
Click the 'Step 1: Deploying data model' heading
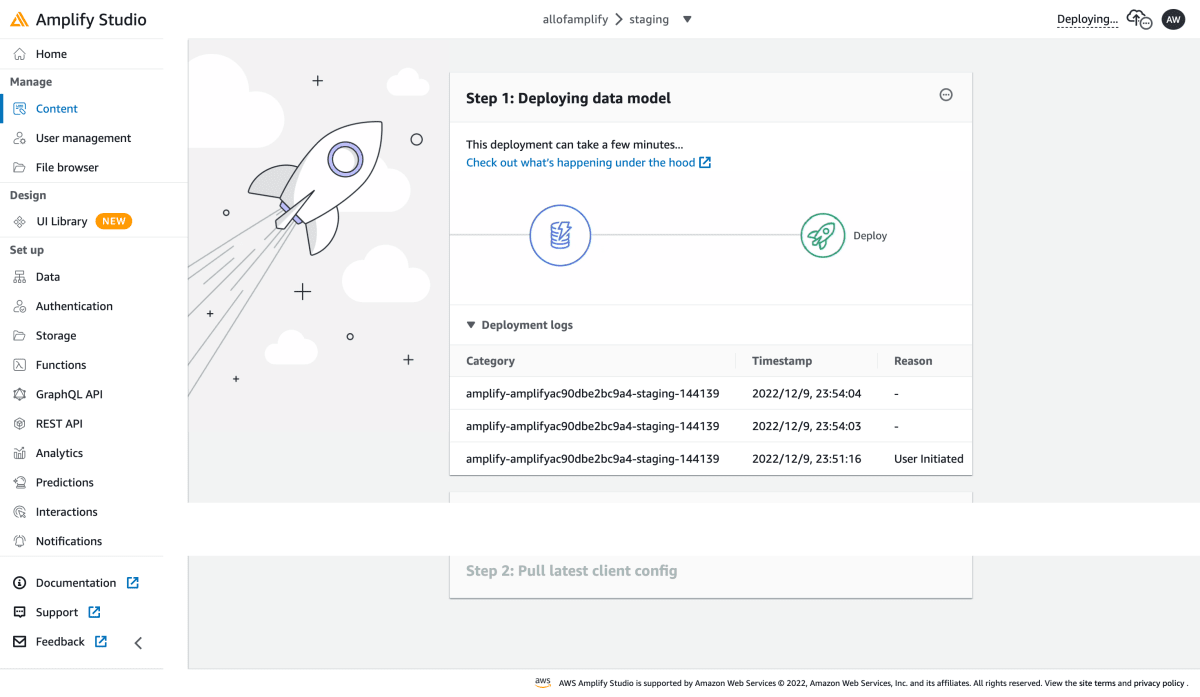click(x=568, y=98)
